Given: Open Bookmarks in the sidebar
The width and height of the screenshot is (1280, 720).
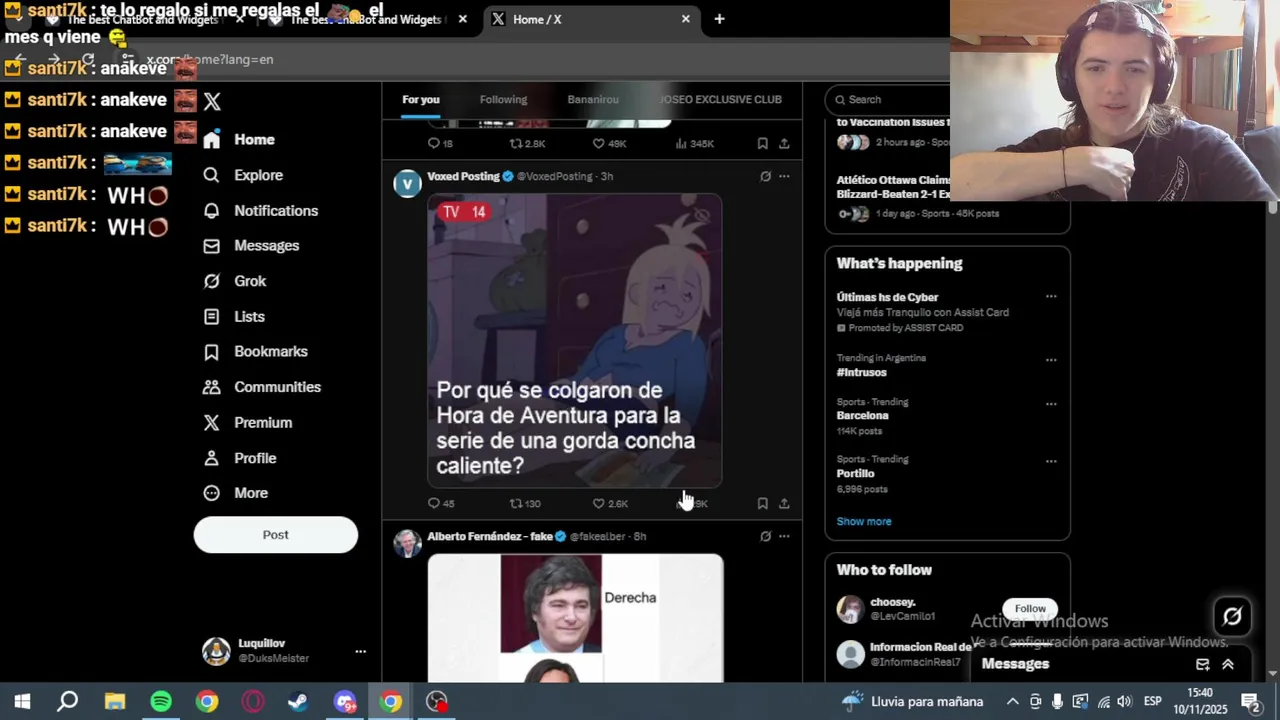Looking at the screenshot, I should [x=255, y=352].
